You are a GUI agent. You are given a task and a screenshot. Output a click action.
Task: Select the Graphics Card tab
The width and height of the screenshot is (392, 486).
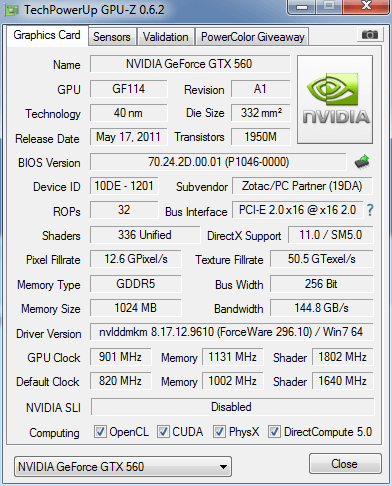tap(47, 35)
